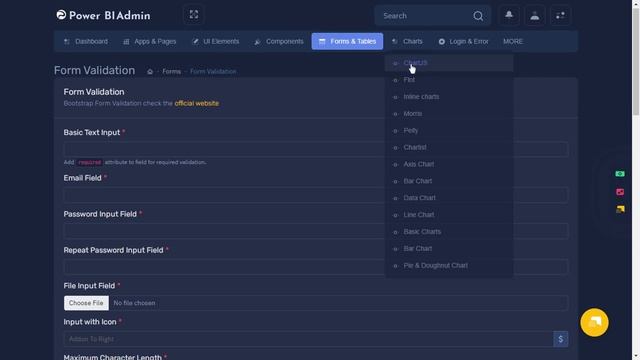Open the user profile icon

pos(534,16)
